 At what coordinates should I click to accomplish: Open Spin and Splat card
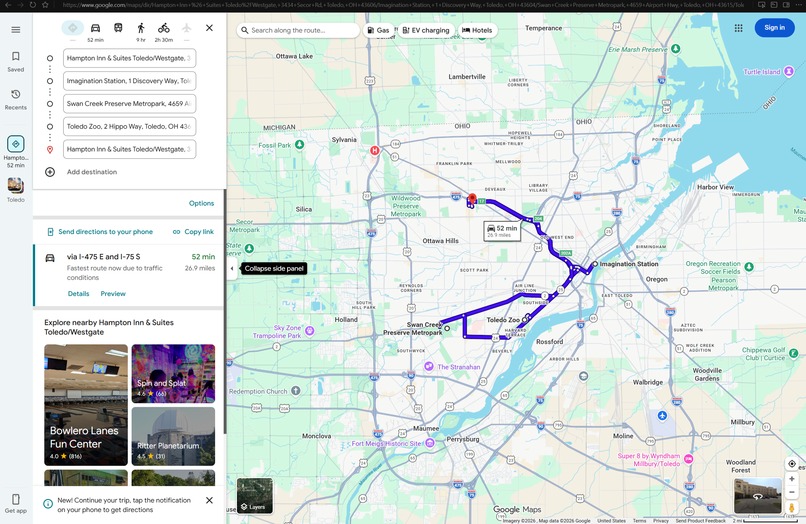click(173, 373)
